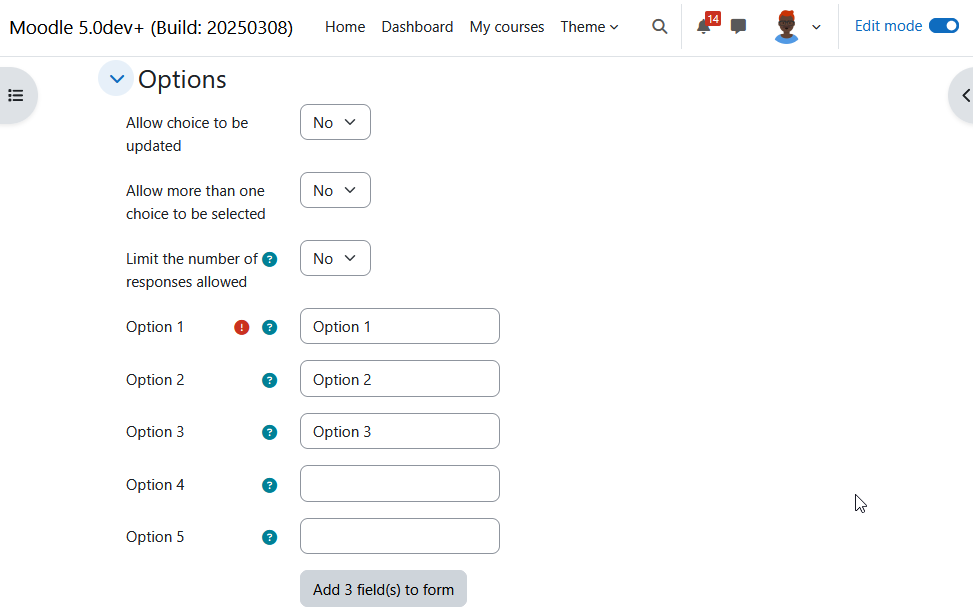The image size is (973, 614).
Task: Click the red required icon beside Option 1
Action: 241,327
